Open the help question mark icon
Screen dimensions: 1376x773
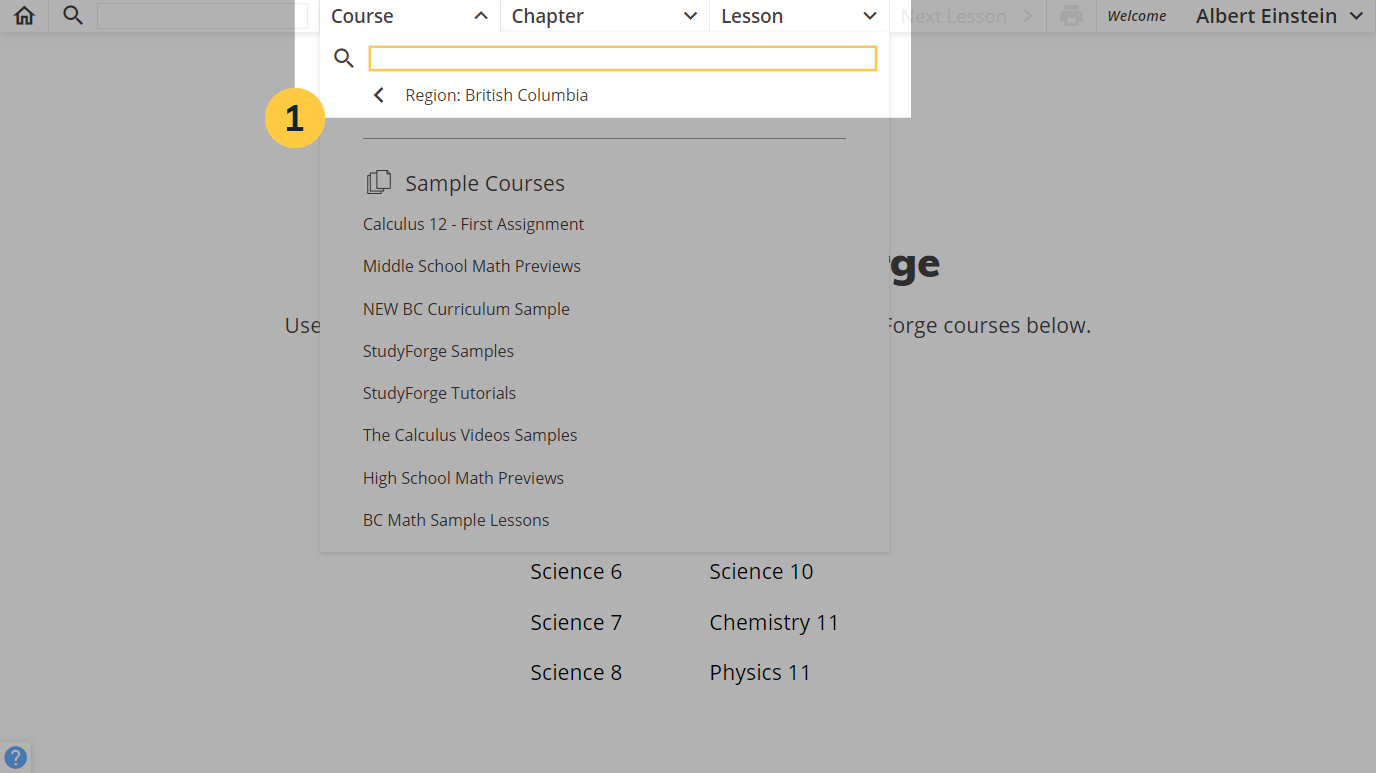pos(16,757)
